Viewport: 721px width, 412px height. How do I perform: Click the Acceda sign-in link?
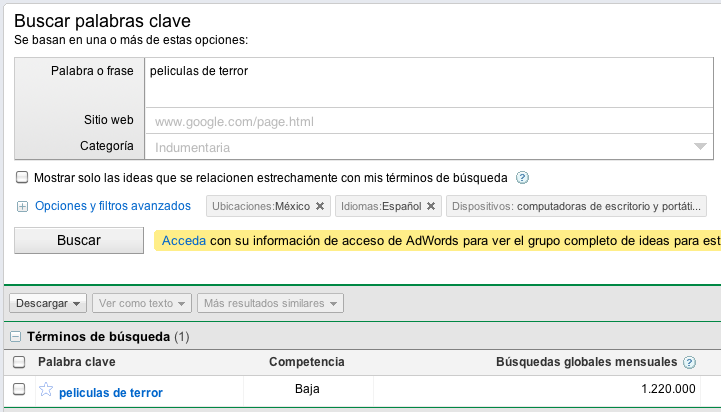(183, 241)
